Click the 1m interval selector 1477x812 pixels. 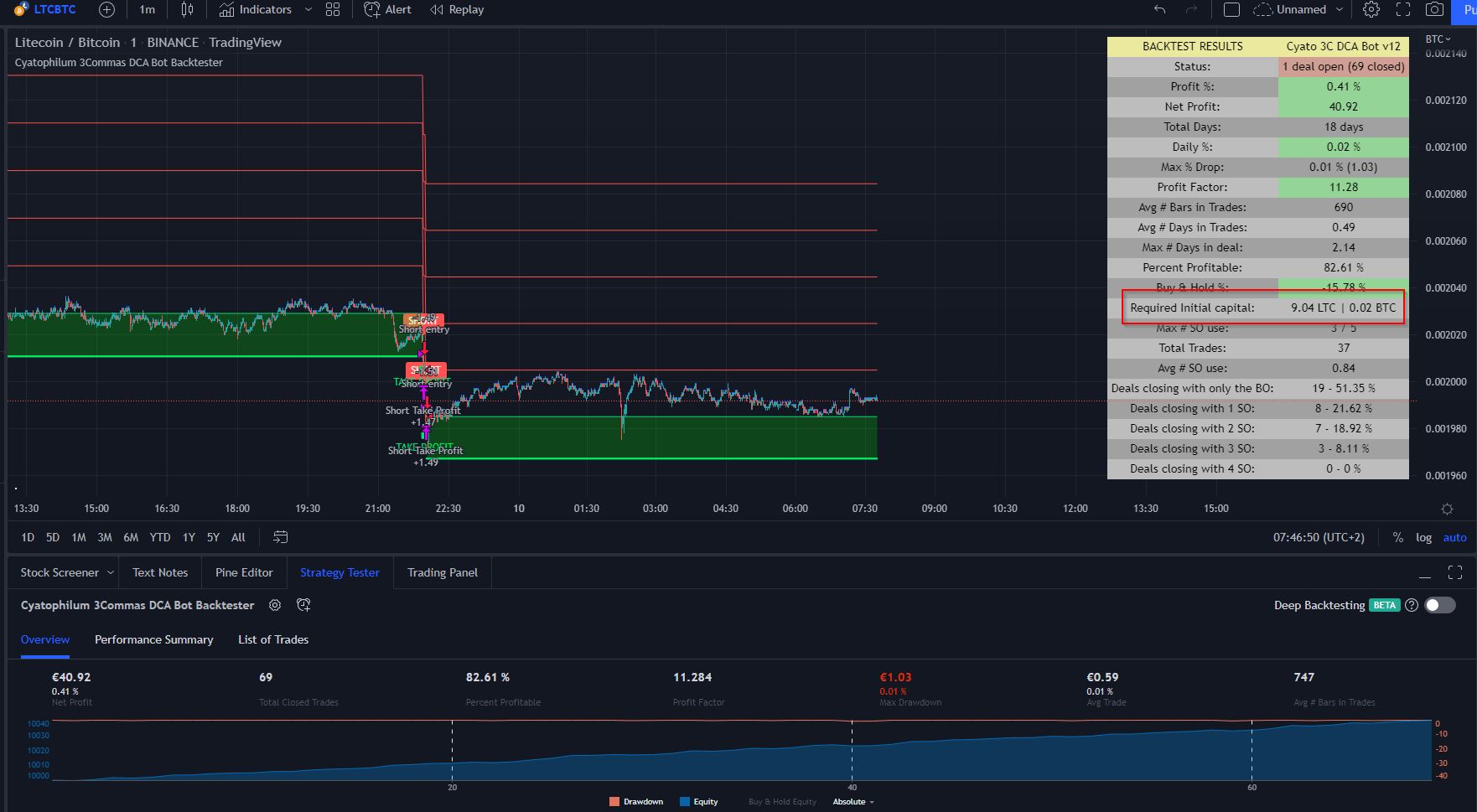point(147,9)
